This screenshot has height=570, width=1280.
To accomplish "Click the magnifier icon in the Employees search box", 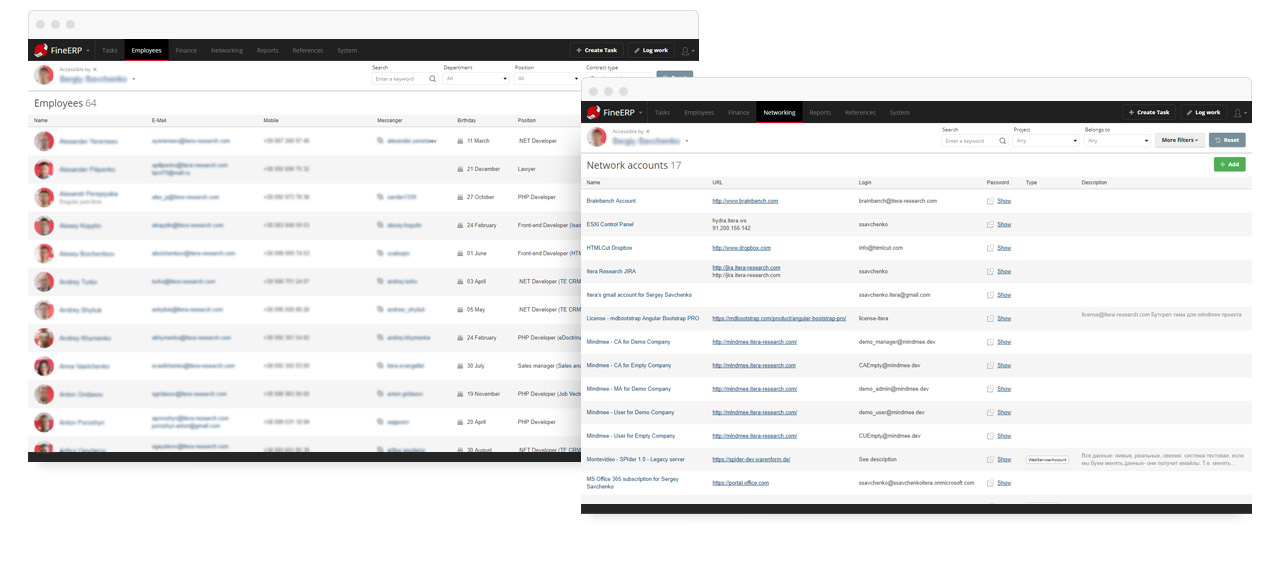I will point(432,78).
